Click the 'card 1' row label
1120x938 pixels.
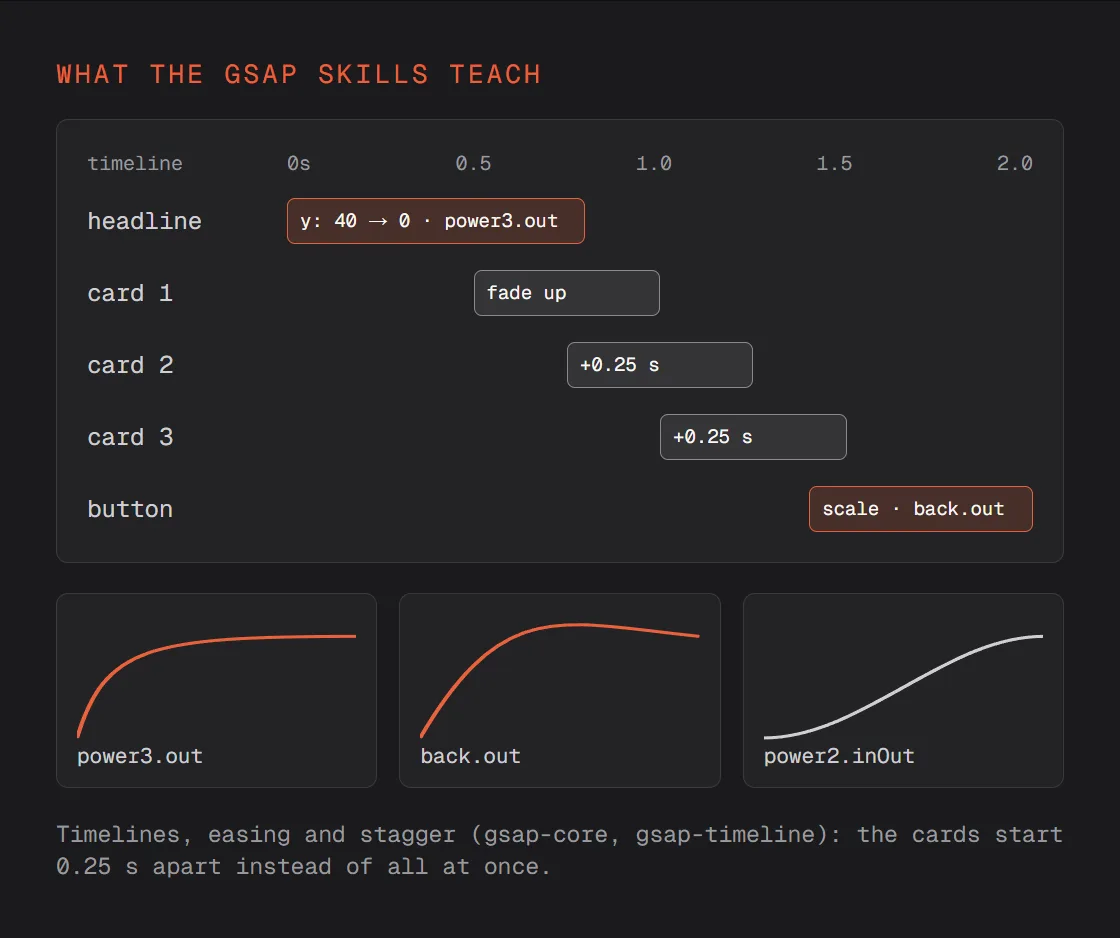pos(130,293)
